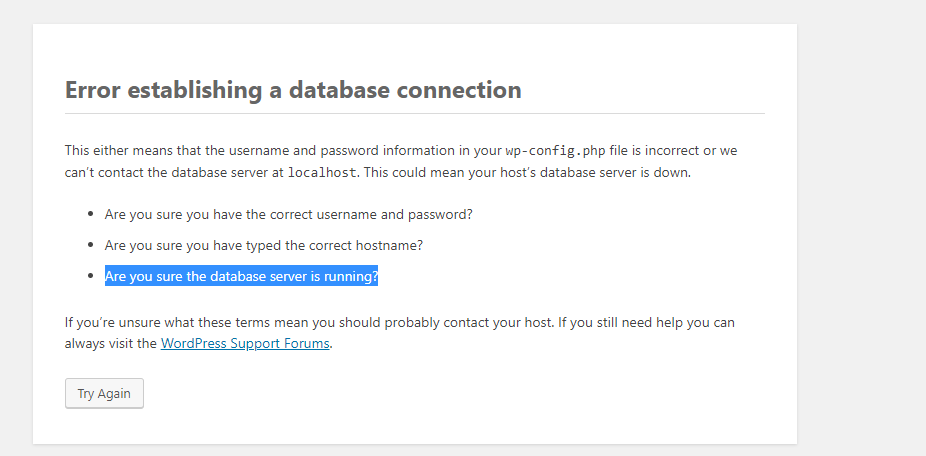
Task: Click the highlighted database server running question
Action: click(x=241, y=276)
